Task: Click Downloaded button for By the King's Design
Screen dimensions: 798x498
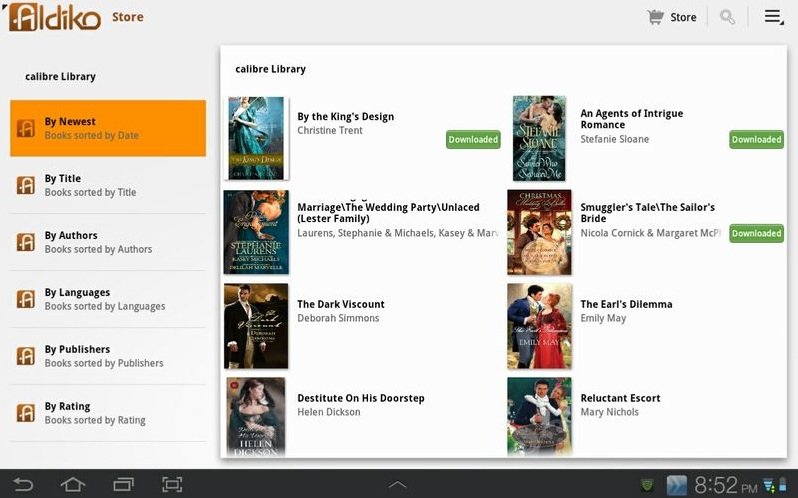Action: coord(473,139)
